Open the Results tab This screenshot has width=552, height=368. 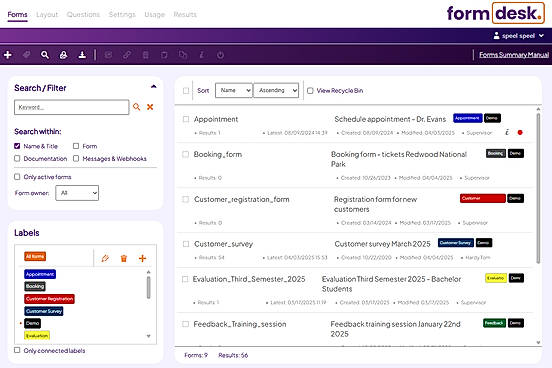185,14
